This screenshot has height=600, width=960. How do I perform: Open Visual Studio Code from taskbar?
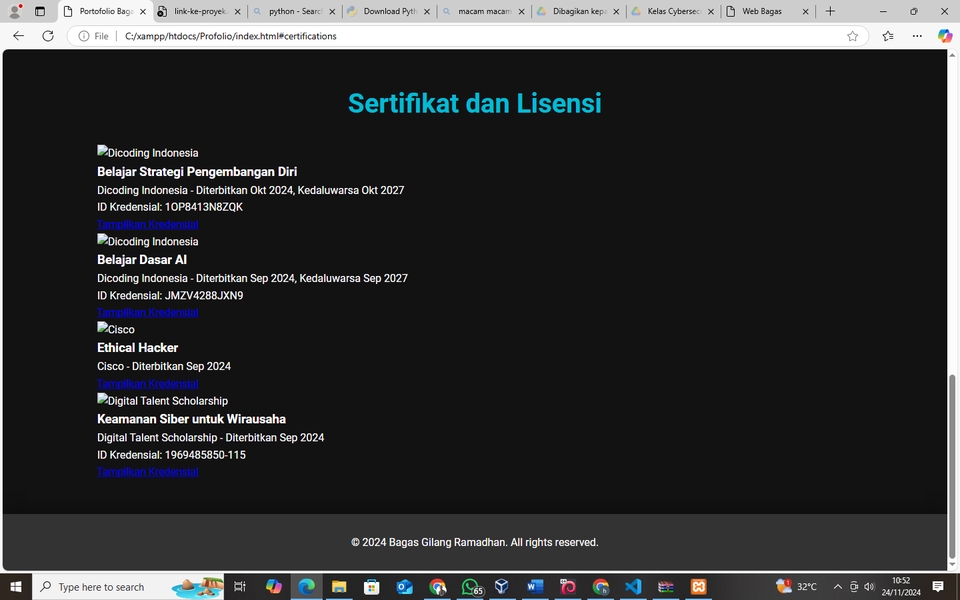[633, 587]
